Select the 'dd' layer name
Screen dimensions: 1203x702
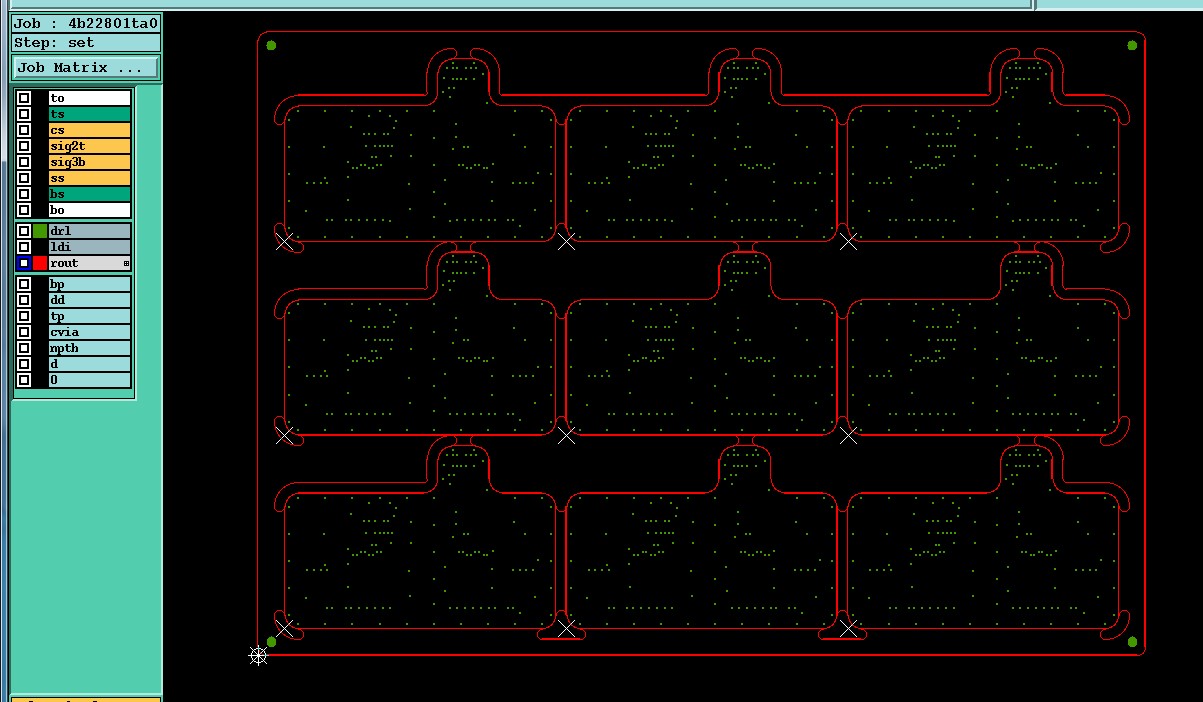click(x=90, y=300)
